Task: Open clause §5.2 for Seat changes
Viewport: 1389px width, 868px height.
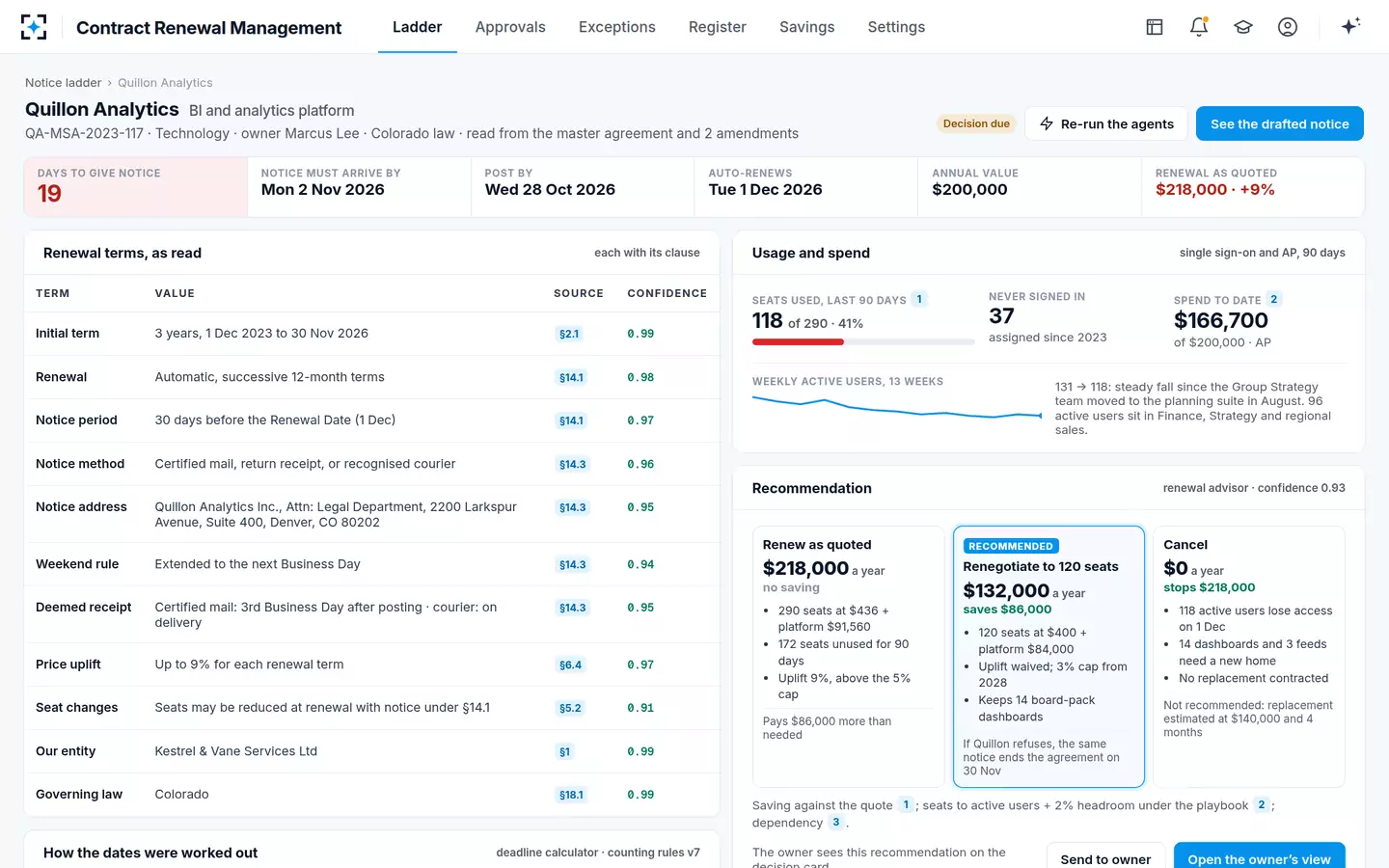Action: pyautogui.click(x=570, y=708)
